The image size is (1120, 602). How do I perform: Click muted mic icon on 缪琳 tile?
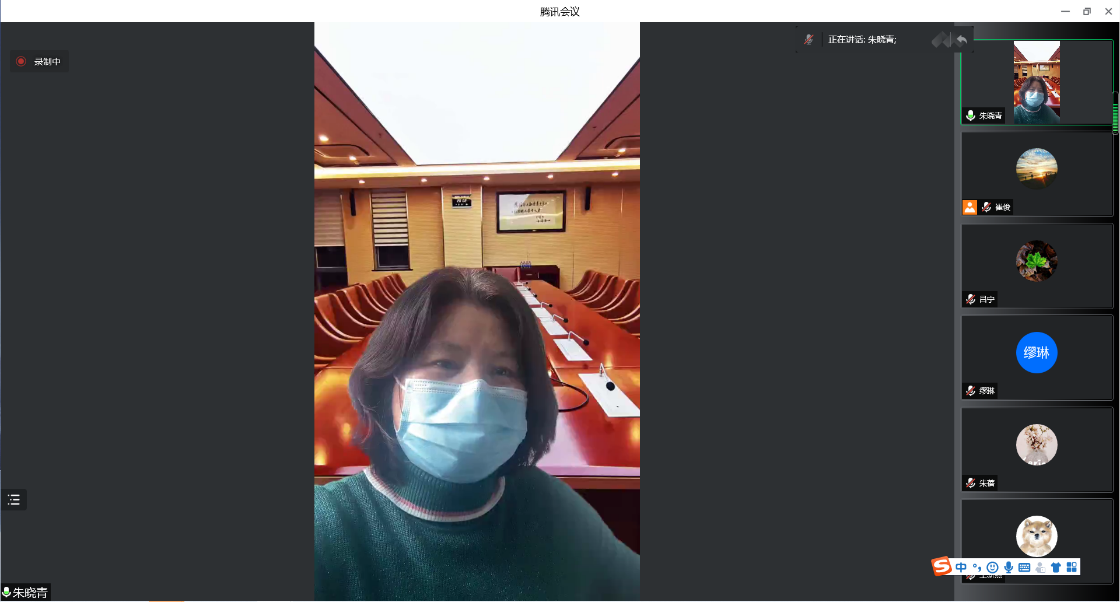point(970,391)
